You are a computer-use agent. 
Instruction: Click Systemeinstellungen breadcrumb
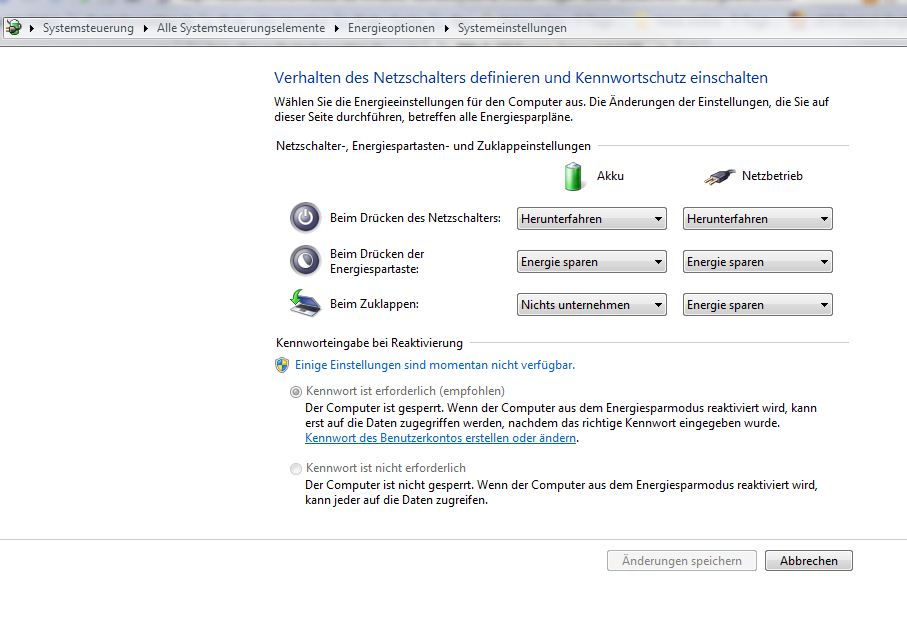[512, 28]
